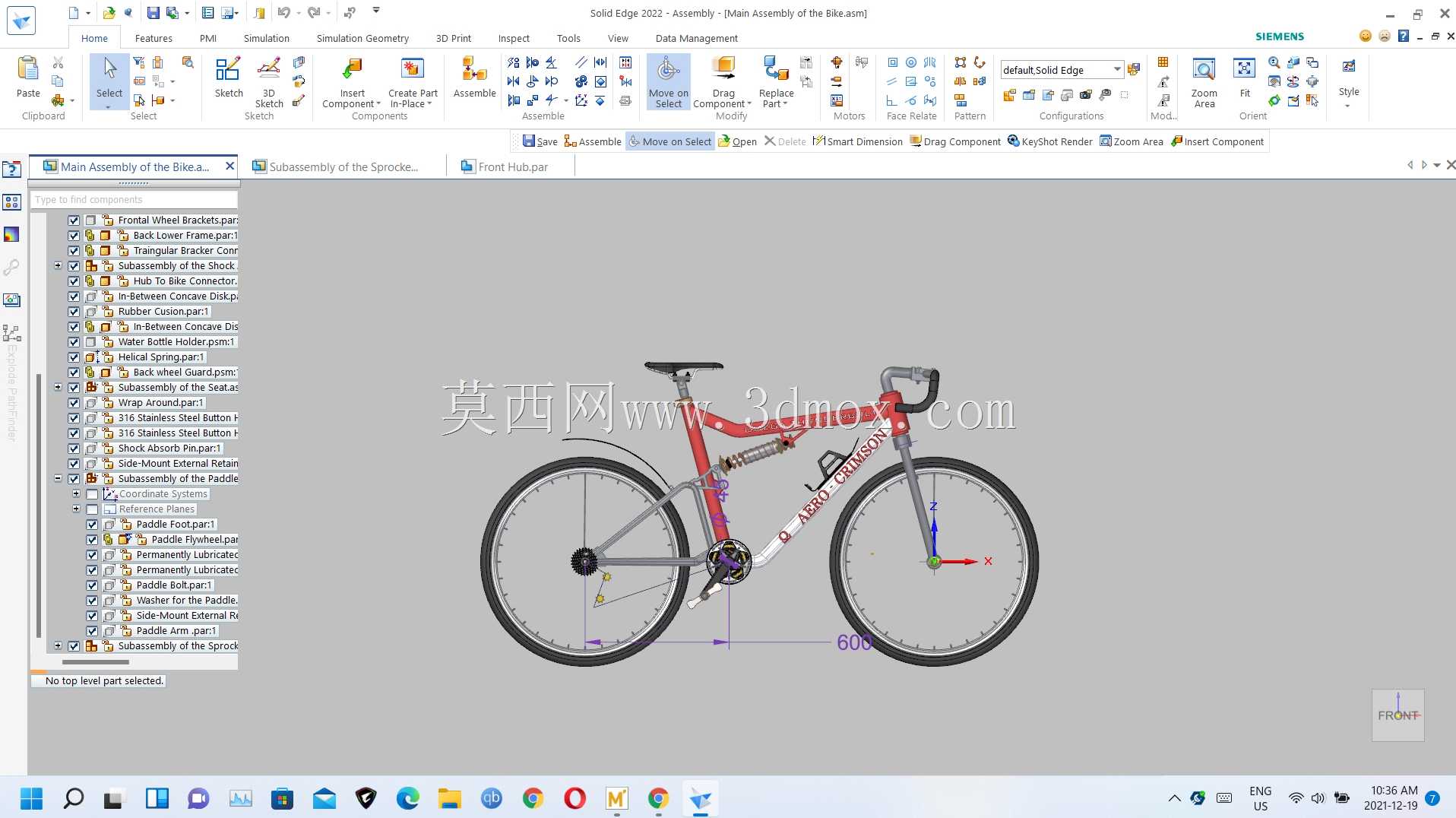The image size is (1456, 818).
Task: Close Main Assembly of the Bike tab
Action: pyautogui.click(x=229, y=165)
